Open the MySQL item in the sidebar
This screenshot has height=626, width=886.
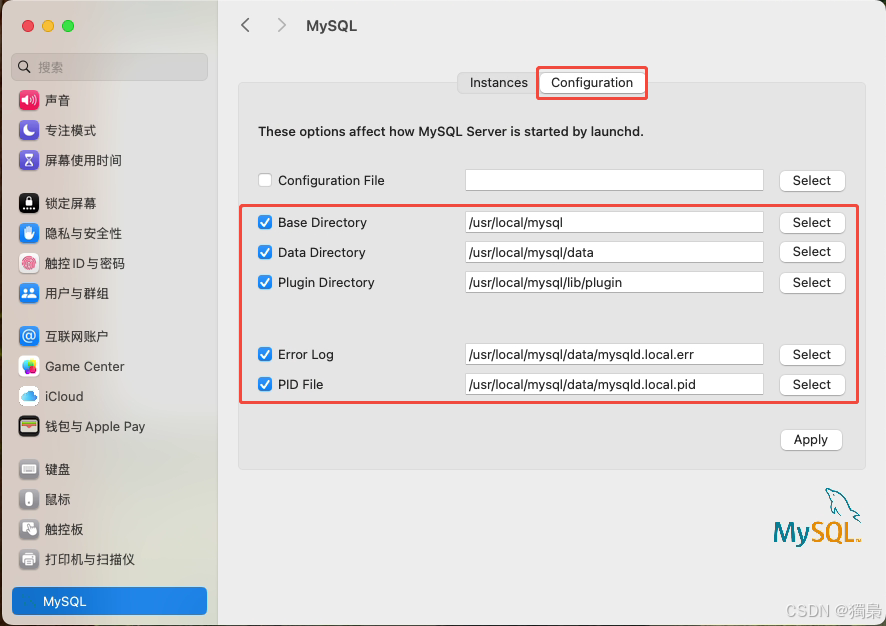[110, 601]
